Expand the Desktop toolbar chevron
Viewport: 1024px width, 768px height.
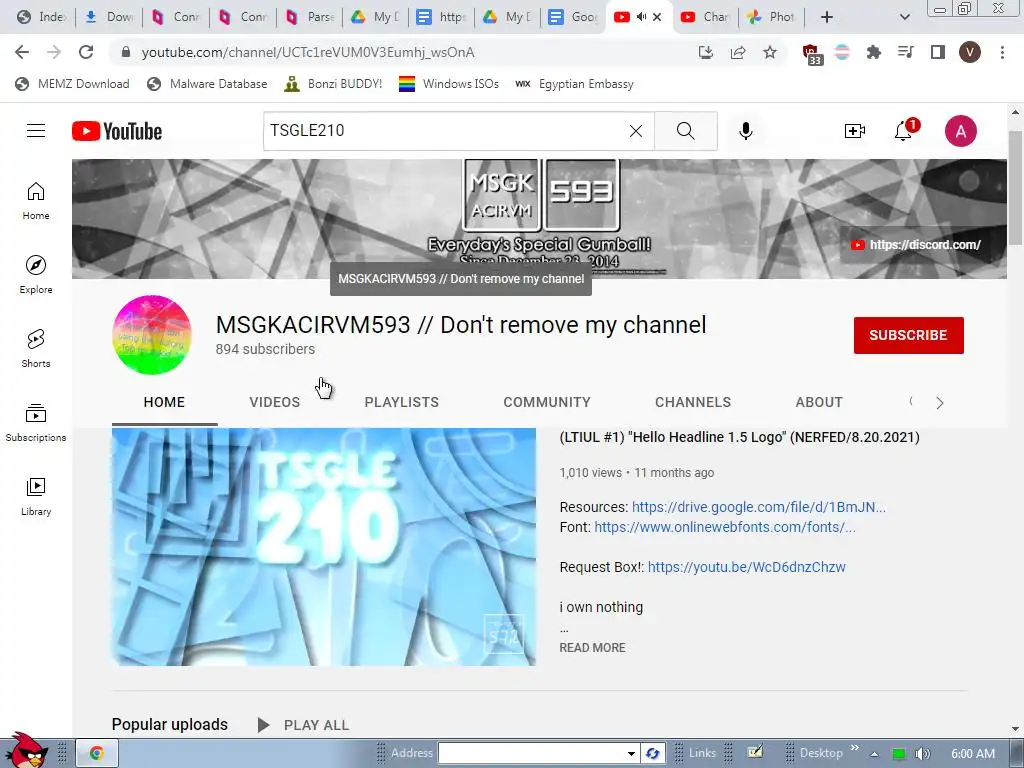(854, 748)
